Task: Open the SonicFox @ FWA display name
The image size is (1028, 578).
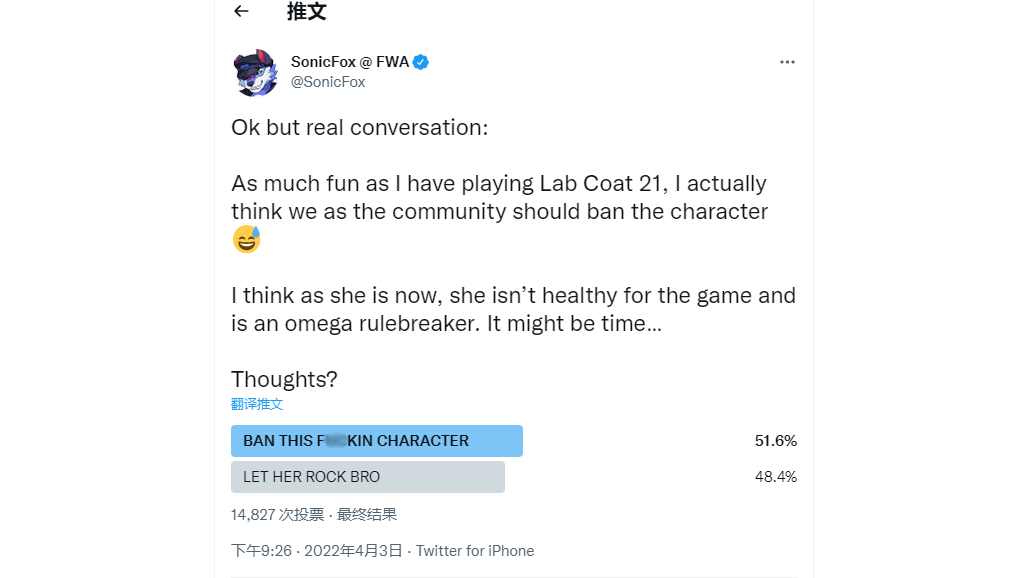Action: (349, 62)
